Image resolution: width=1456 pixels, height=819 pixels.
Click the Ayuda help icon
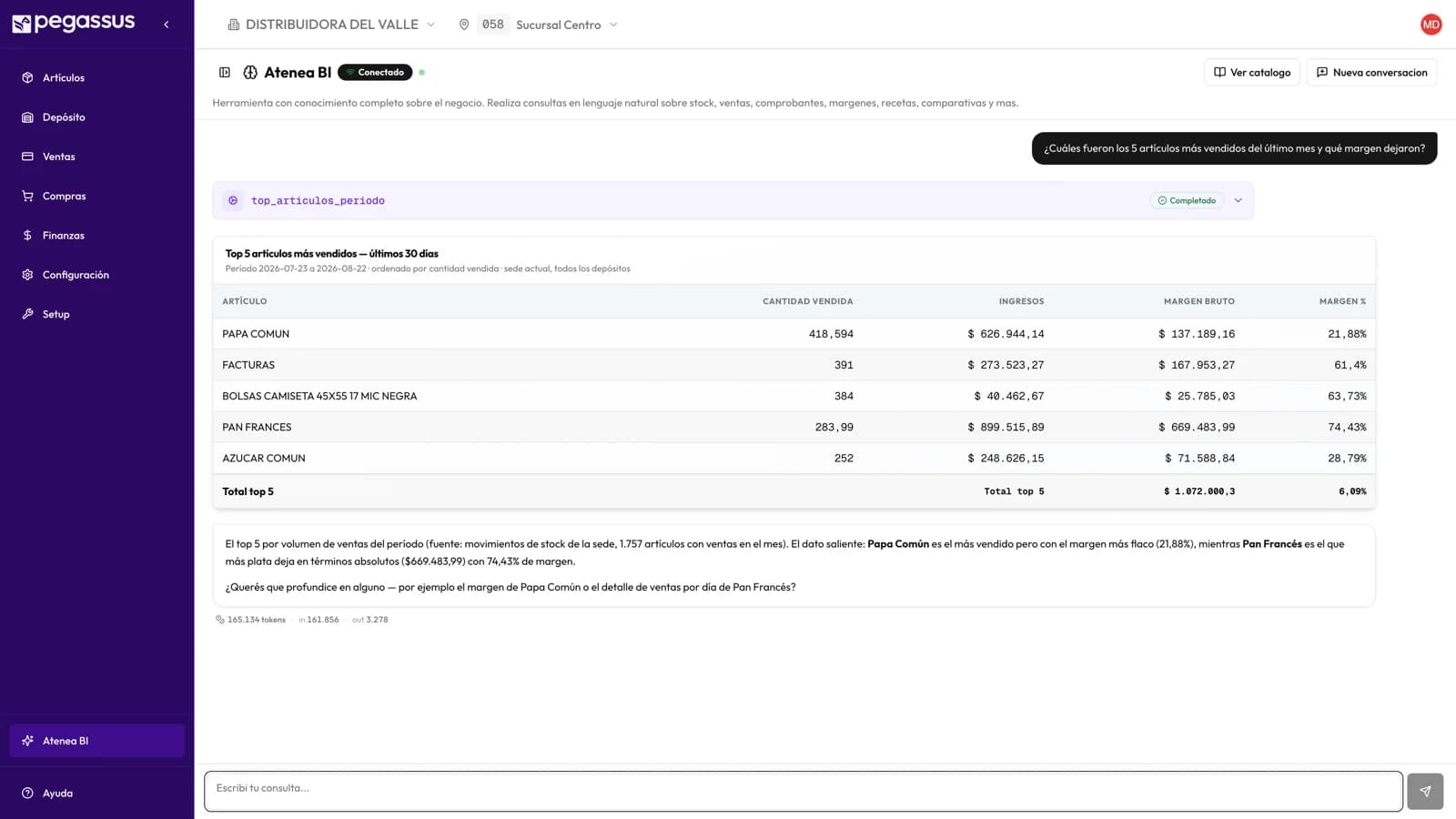click(27, 793)
